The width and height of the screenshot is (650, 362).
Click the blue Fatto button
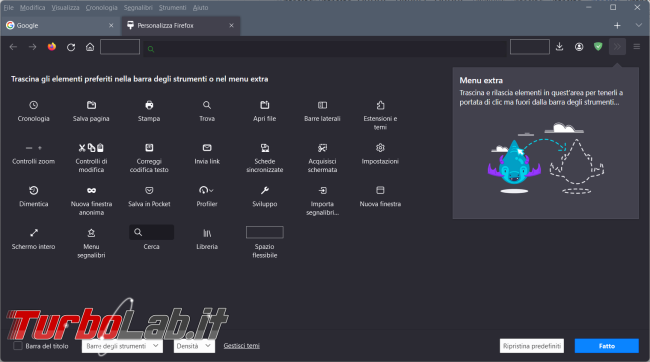tap(606, 346)
